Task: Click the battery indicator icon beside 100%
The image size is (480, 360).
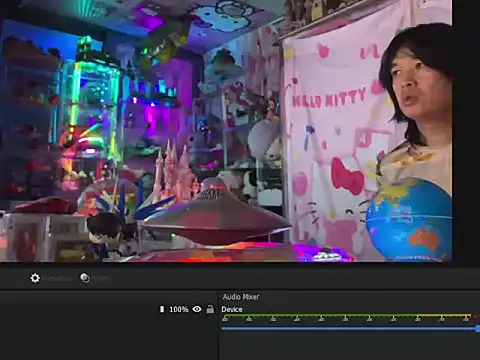Action: click(x=162, y=309)
